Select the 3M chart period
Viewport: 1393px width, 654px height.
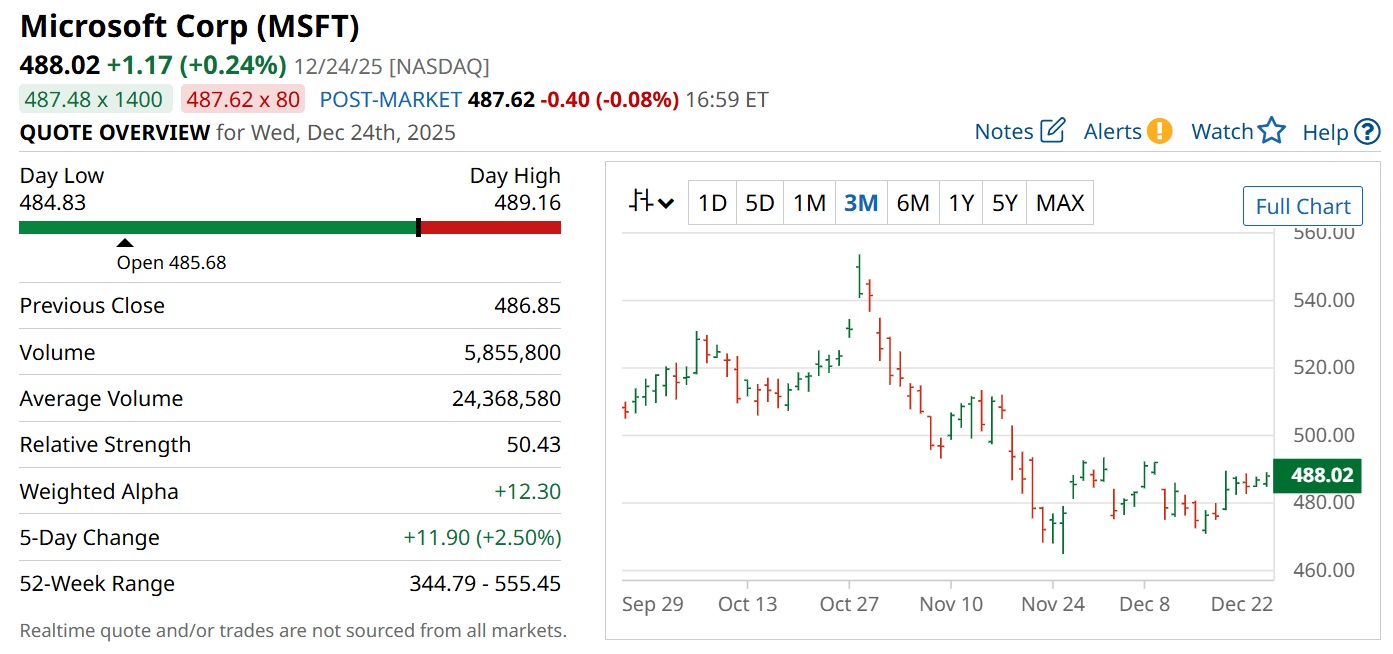[x=861, y=203]
